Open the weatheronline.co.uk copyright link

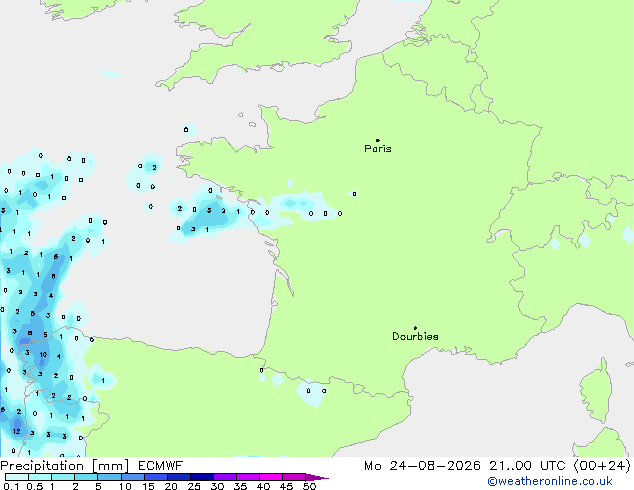pos(550,481)
